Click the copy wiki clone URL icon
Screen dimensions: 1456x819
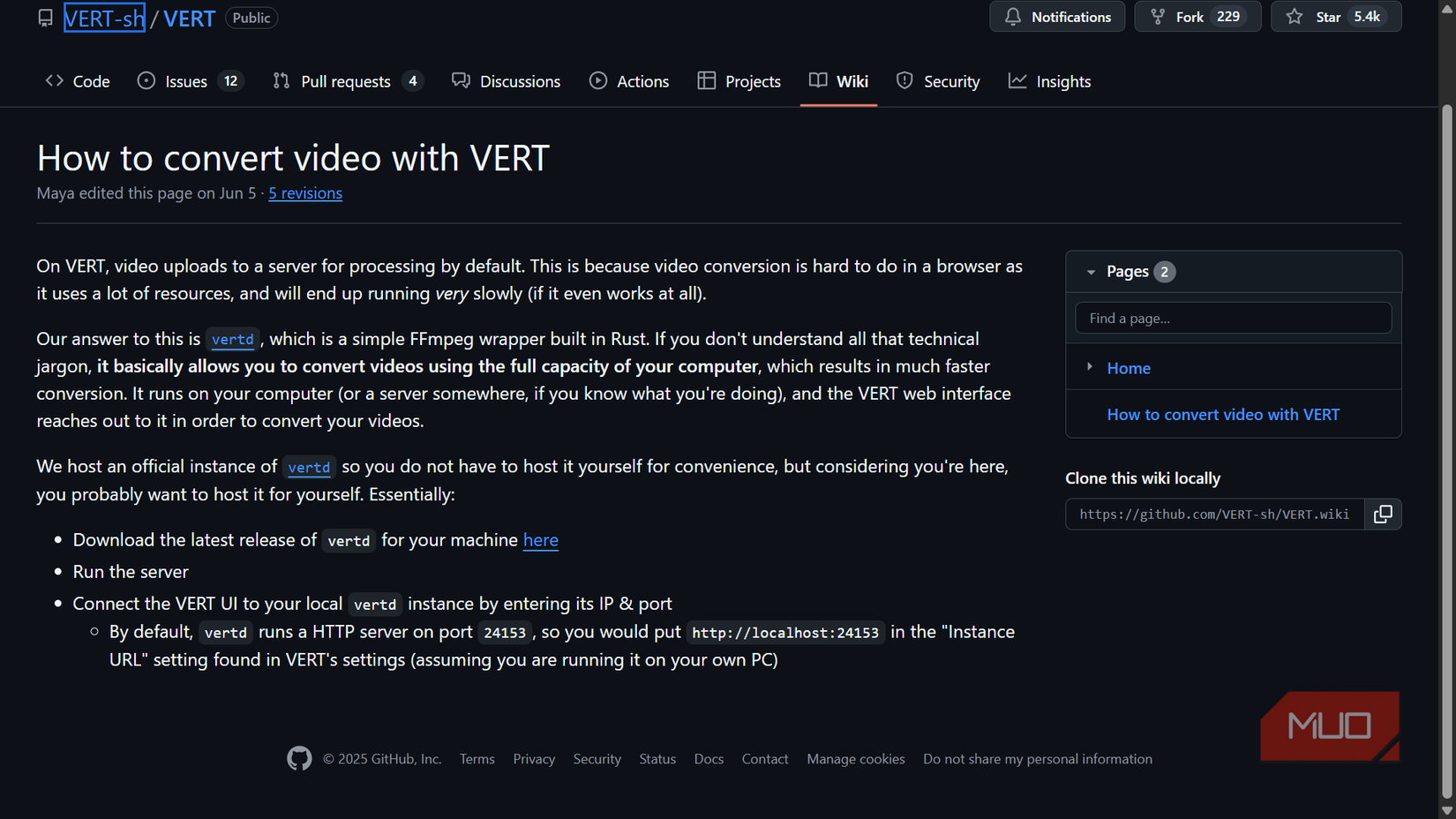[1383, 514]
